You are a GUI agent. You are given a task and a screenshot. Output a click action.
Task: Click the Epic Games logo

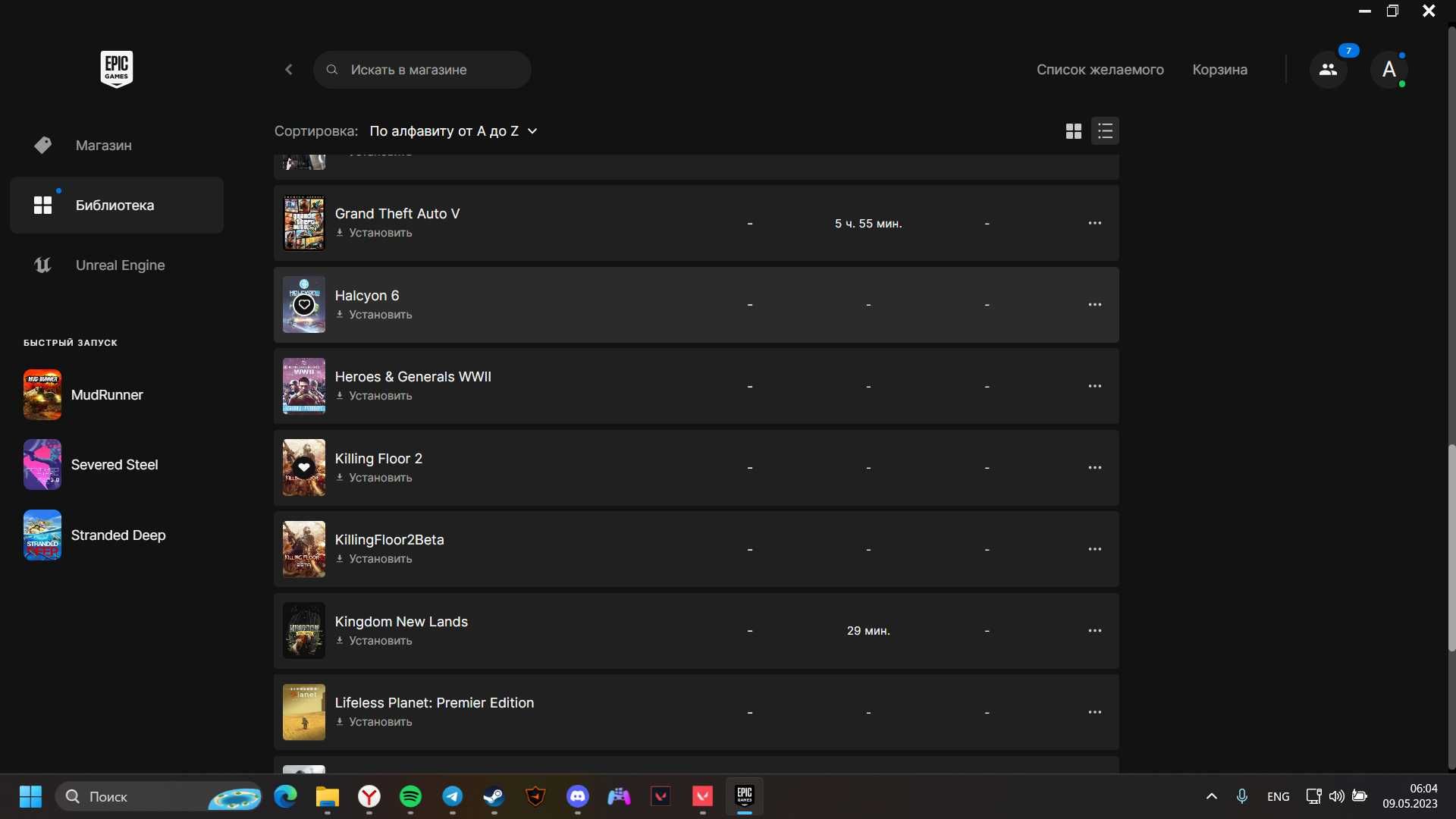[117, 69]
